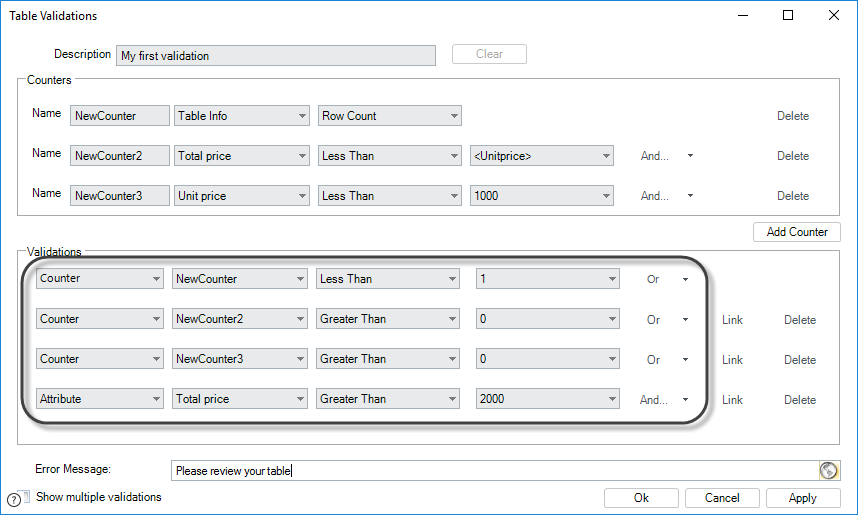Delete the NewCounter2 validation row
The height and width of the screenshot is (515, 858).
pyautogui.click(x=800, y=320)
